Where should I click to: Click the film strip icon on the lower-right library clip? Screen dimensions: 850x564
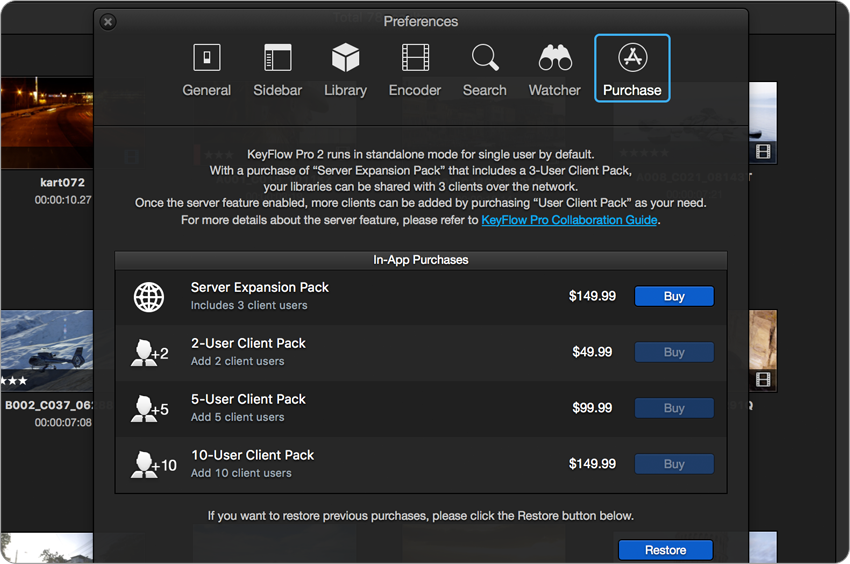(x=763, y=380)
